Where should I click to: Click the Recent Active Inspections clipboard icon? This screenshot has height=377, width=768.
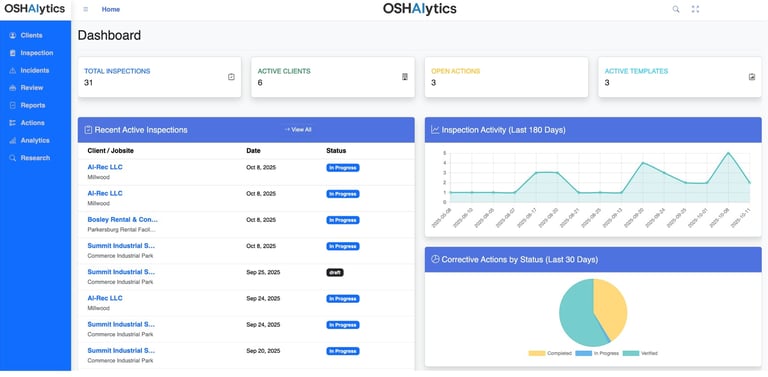pos(88,130)
